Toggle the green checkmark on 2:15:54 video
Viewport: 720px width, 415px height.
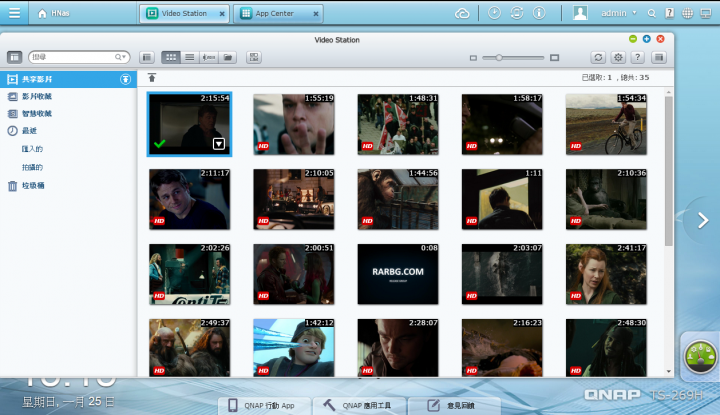(159, 144)
